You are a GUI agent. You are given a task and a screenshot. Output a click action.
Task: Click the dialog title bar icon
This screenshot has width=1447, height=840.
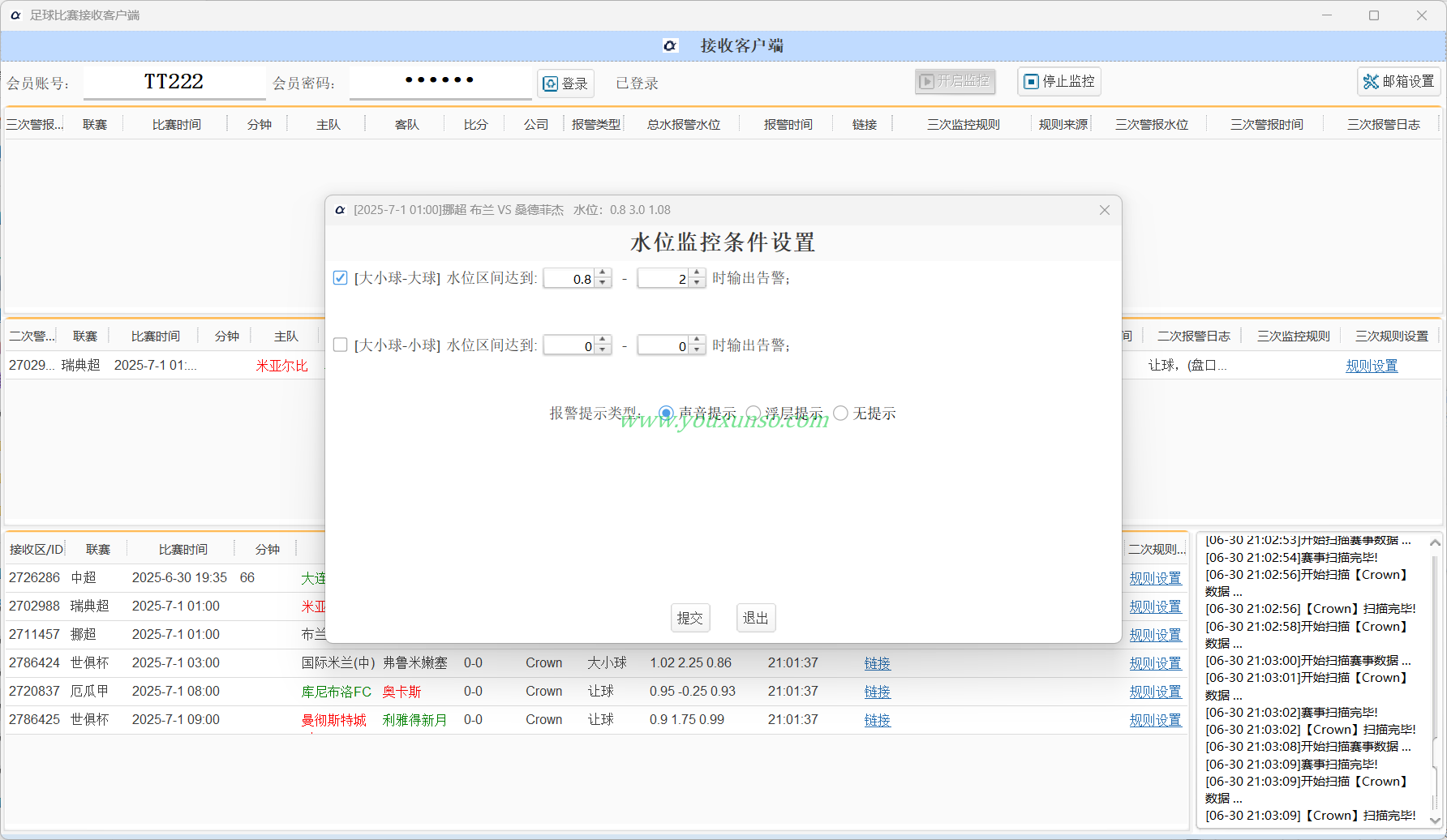[340, 210]
